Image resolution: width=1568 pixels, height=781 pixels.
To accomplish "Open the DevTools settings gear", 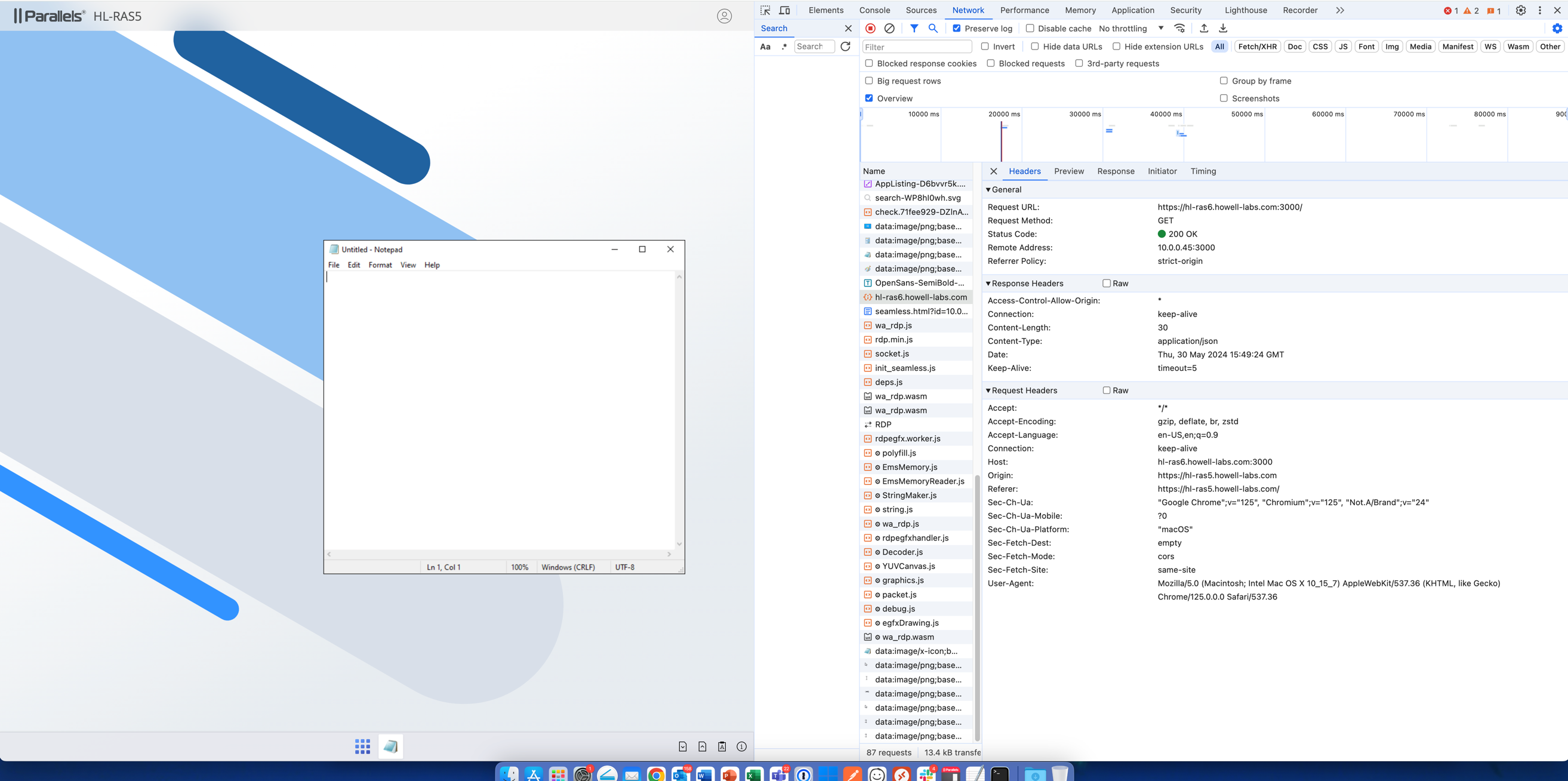I will 1520,10.
